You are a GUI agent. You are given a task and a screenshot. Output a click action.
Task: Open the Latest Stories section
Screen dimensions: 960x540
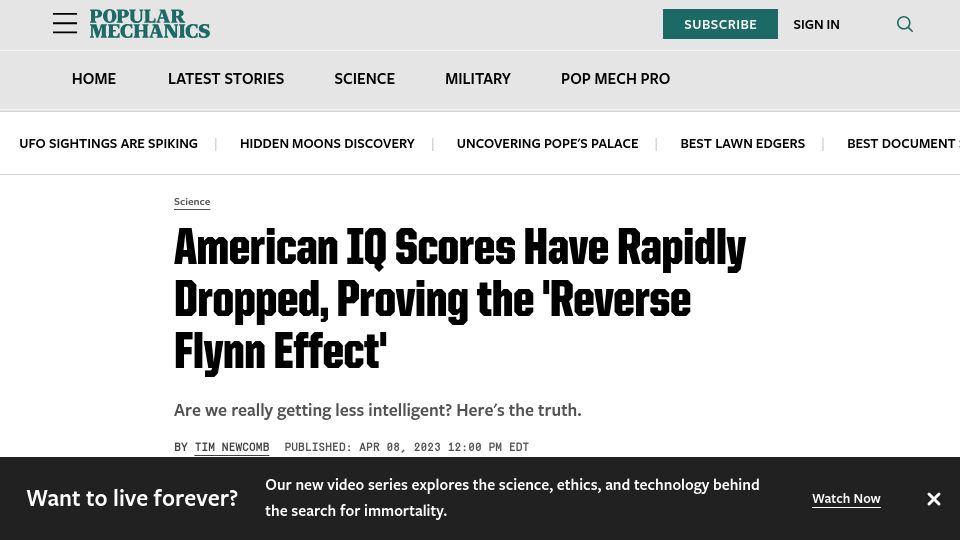coord(226,79)
